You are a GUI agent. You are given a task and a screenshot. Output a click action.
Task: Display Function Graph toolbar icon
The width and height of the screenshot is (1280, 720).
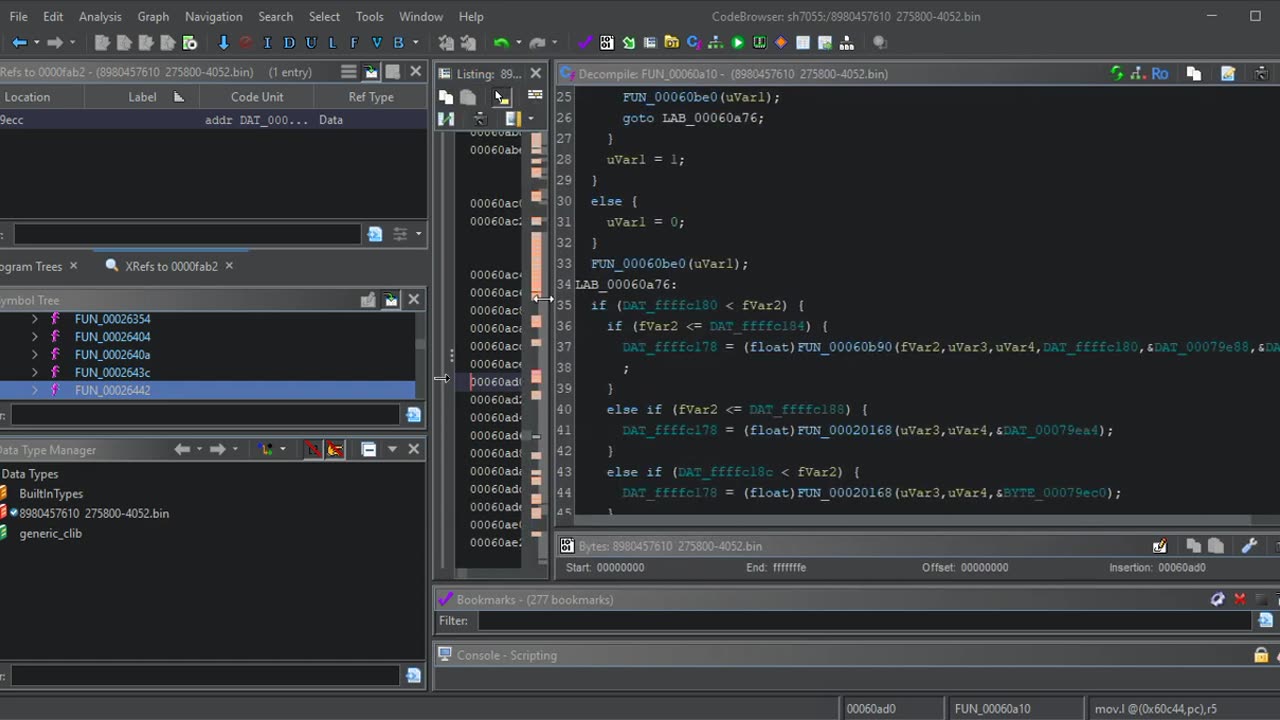pos(716,42)
